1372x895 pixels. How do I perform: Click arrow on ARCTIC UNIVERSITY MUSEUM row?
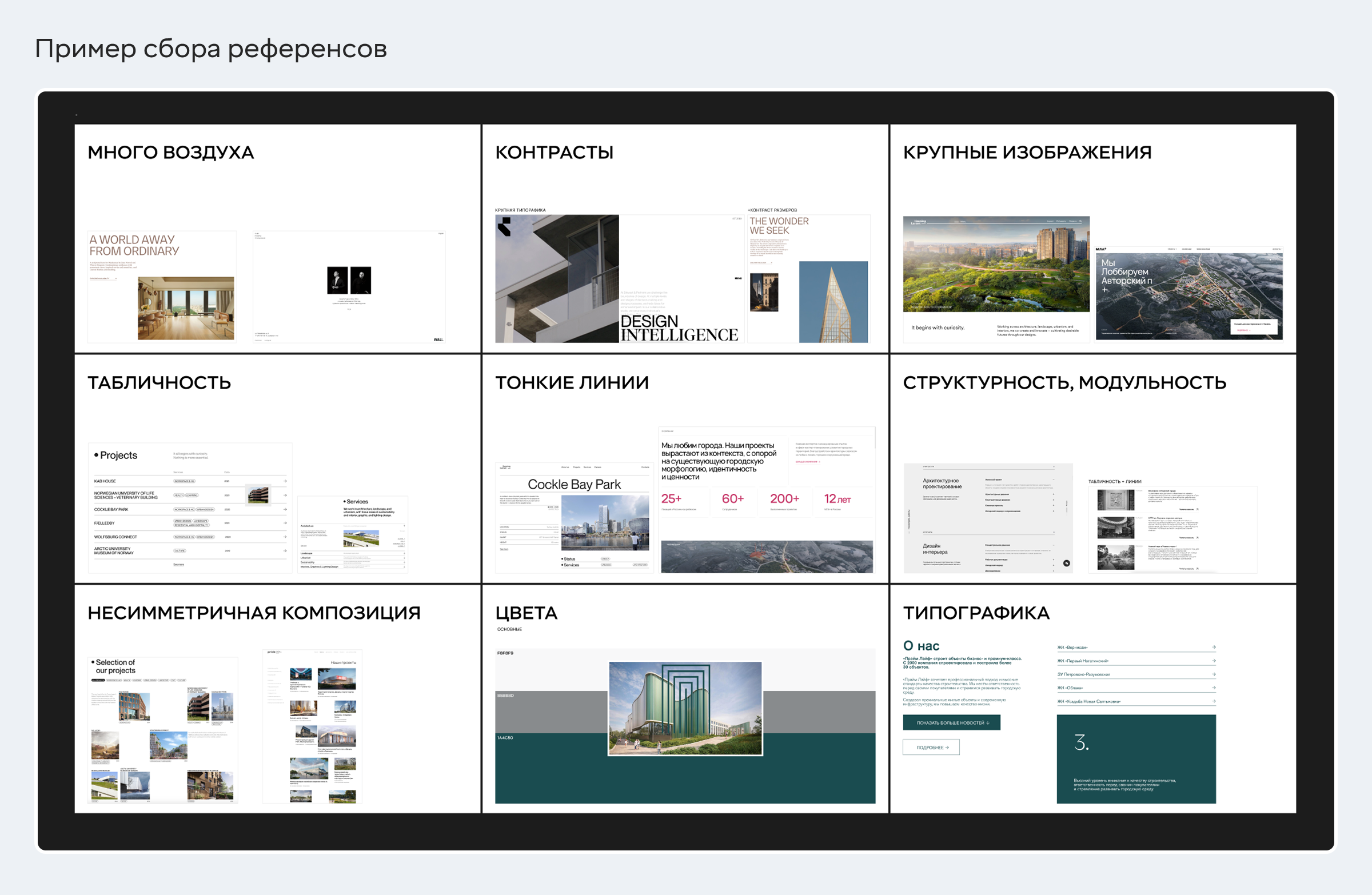(x=285, y=550)
